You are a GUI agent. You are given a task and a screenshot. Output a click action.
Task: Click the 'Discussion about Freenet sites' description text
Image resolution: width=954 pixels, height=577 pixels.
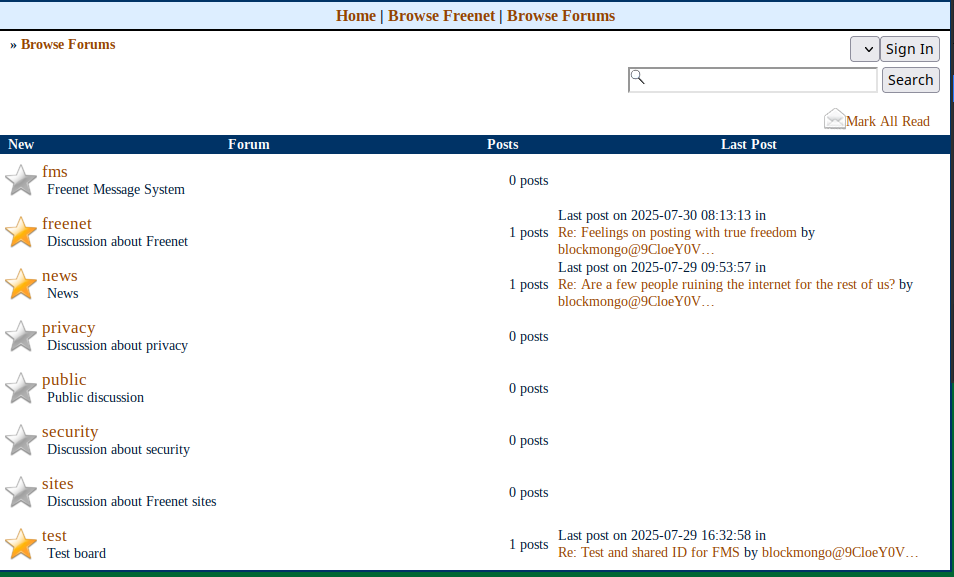click(132, 502)
